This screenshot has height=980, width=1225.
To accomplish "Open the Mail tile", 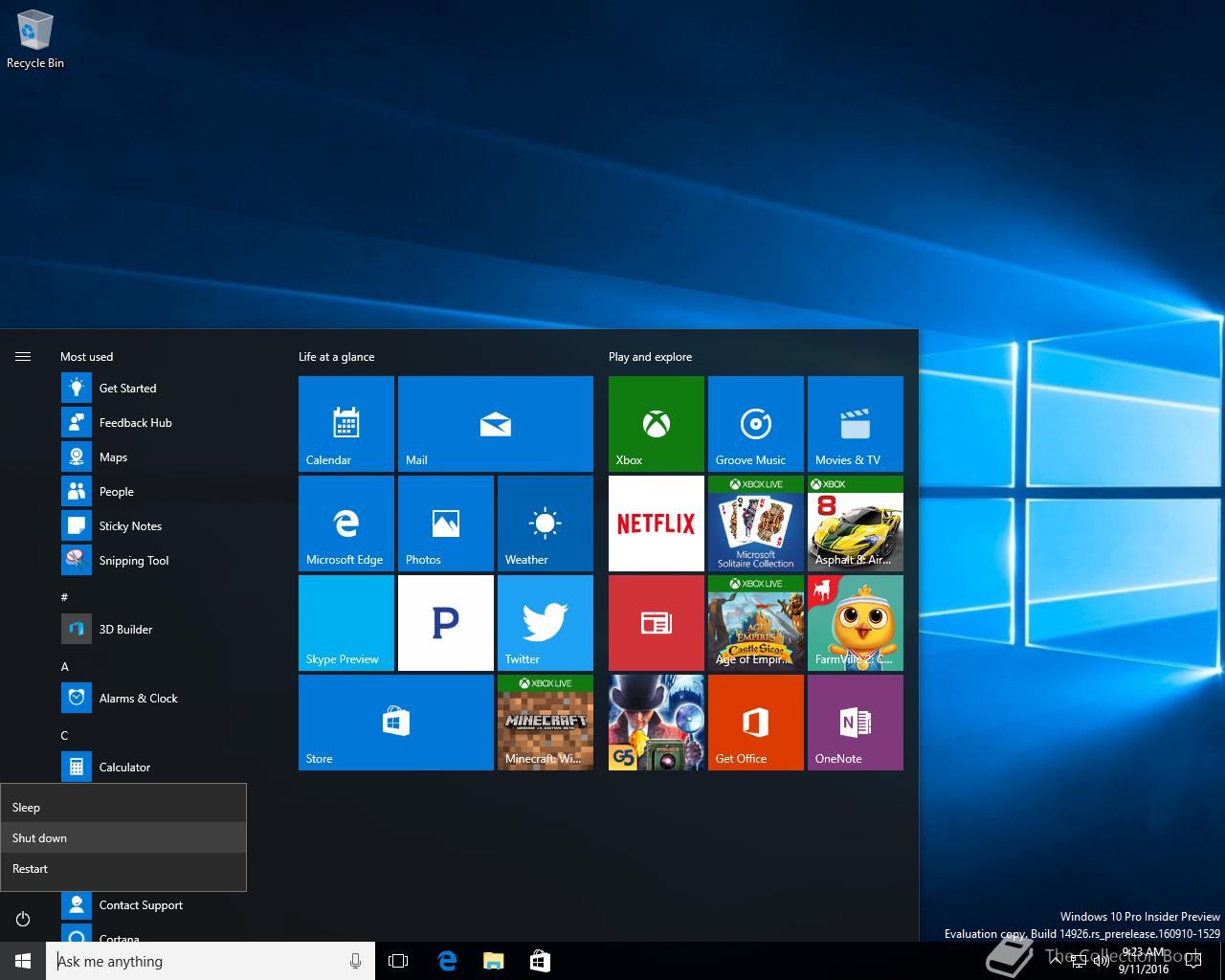I will point(496,424).
